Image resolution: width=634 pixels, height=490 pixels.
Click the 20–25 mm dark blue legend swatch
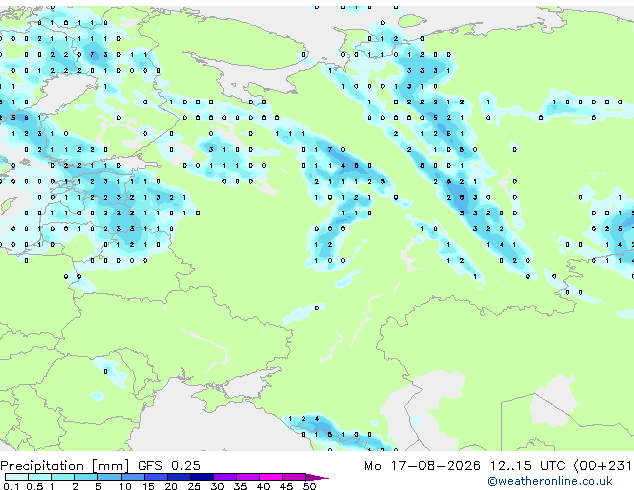point(179,477)
